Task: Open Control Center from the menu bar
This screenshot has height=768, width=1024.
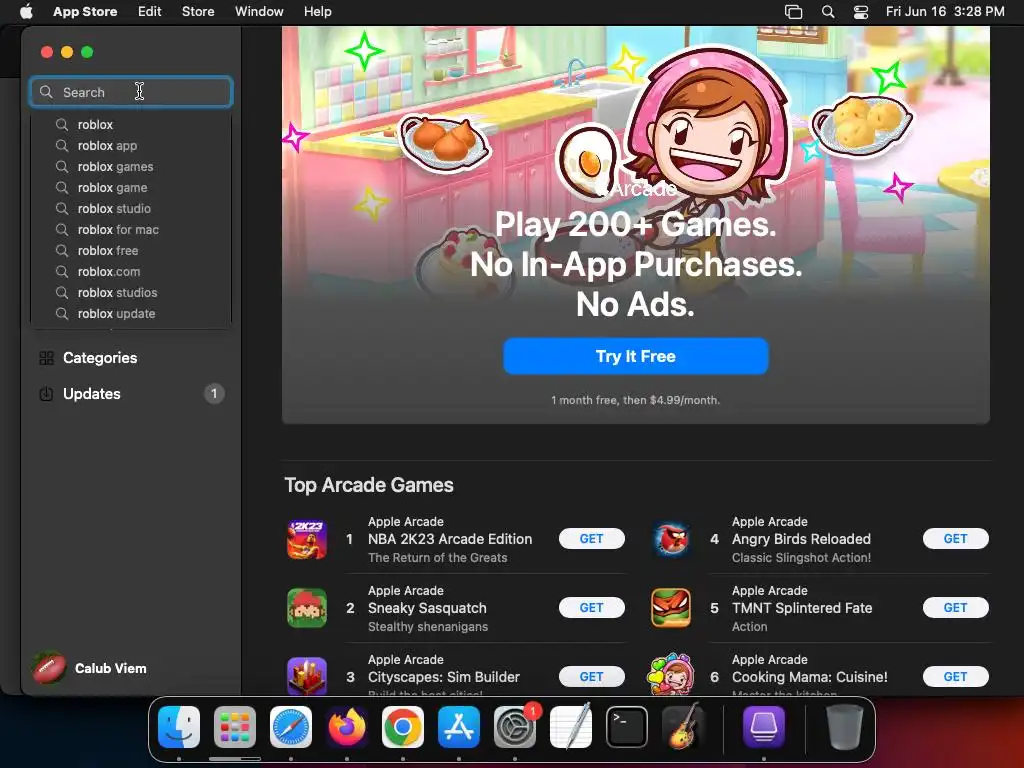Action: pyautogui.click(x=861, y=12)
